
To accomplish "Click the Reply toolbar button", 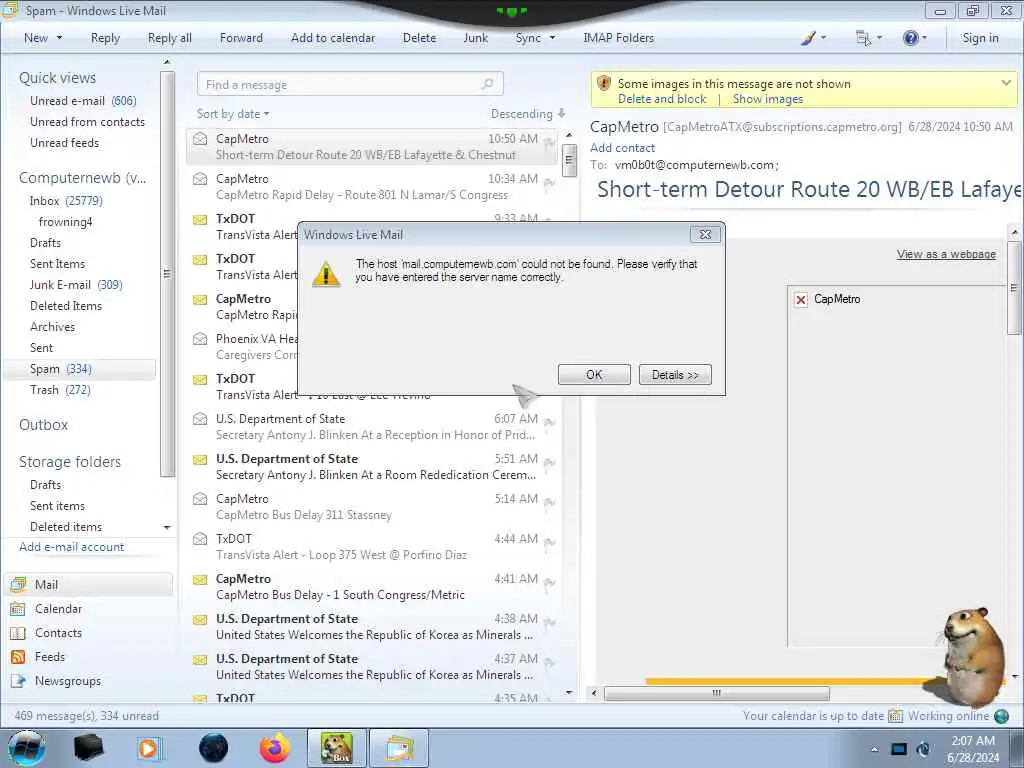I will (105, 38).
